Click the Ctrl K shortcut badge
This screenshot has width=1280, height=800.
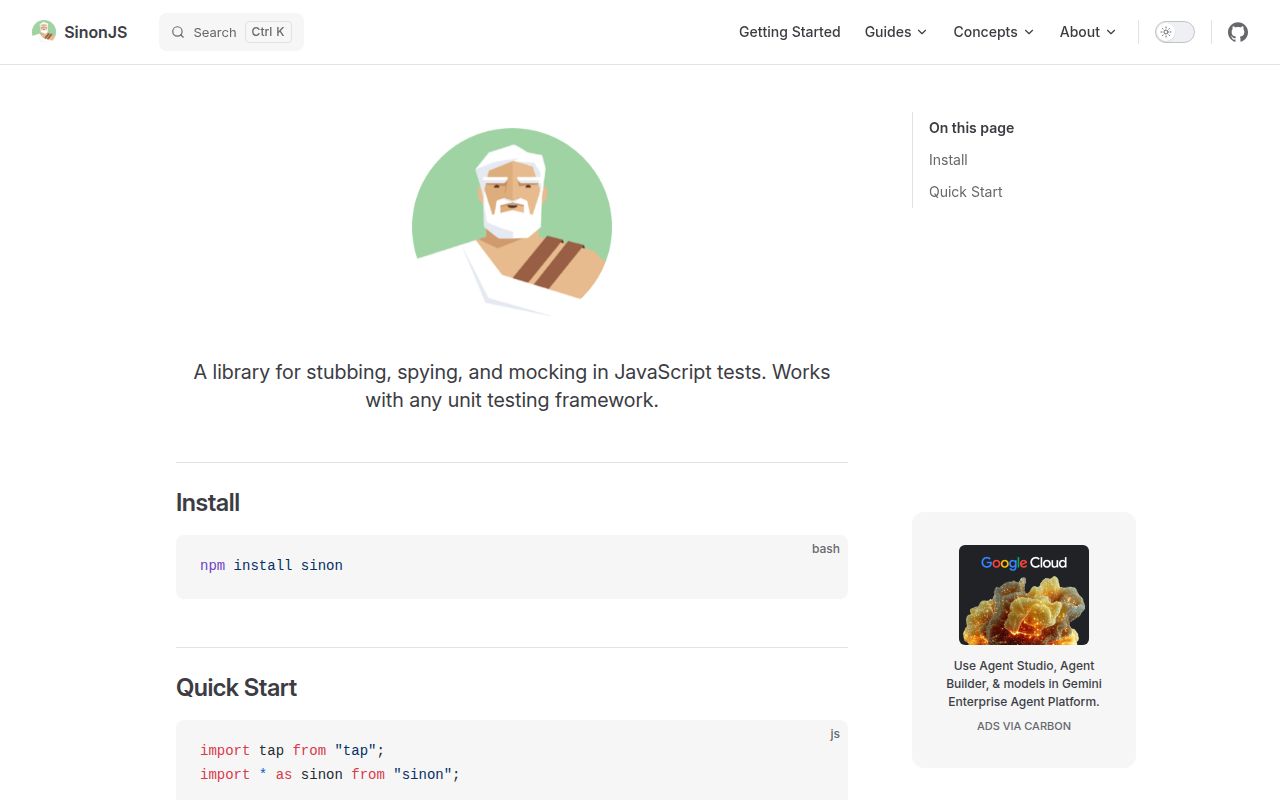click(x=268, y=32)
